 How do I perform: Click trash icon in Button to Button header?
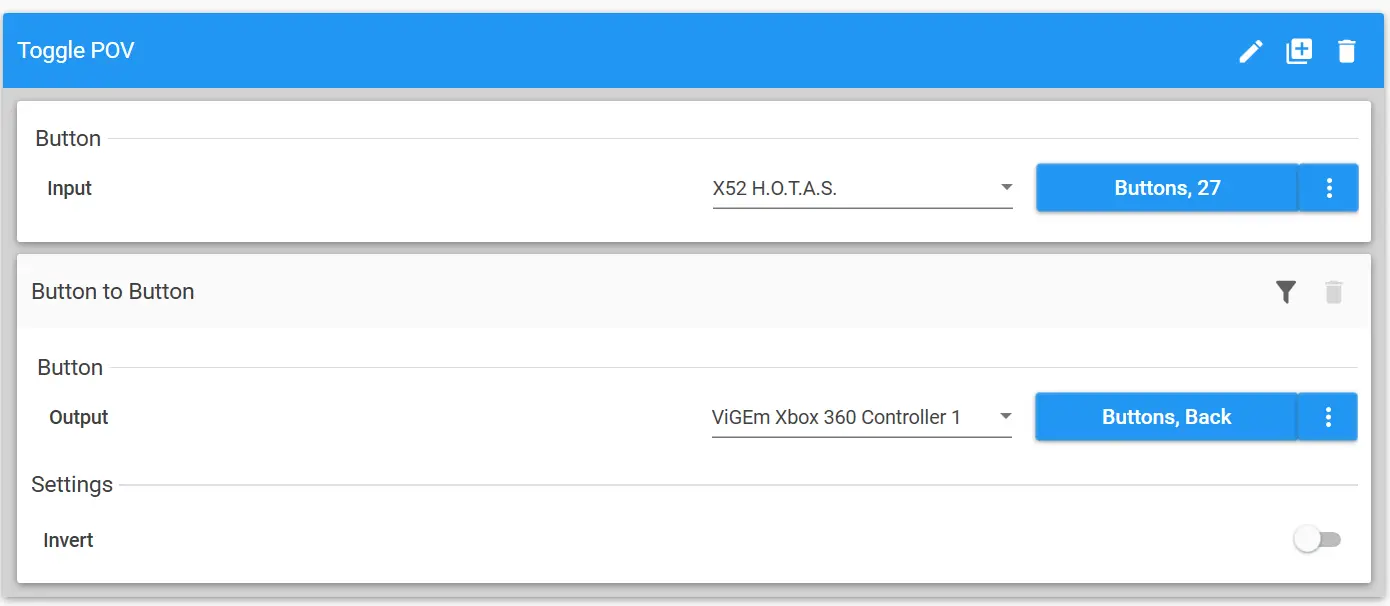click(x=1334, y=292)
